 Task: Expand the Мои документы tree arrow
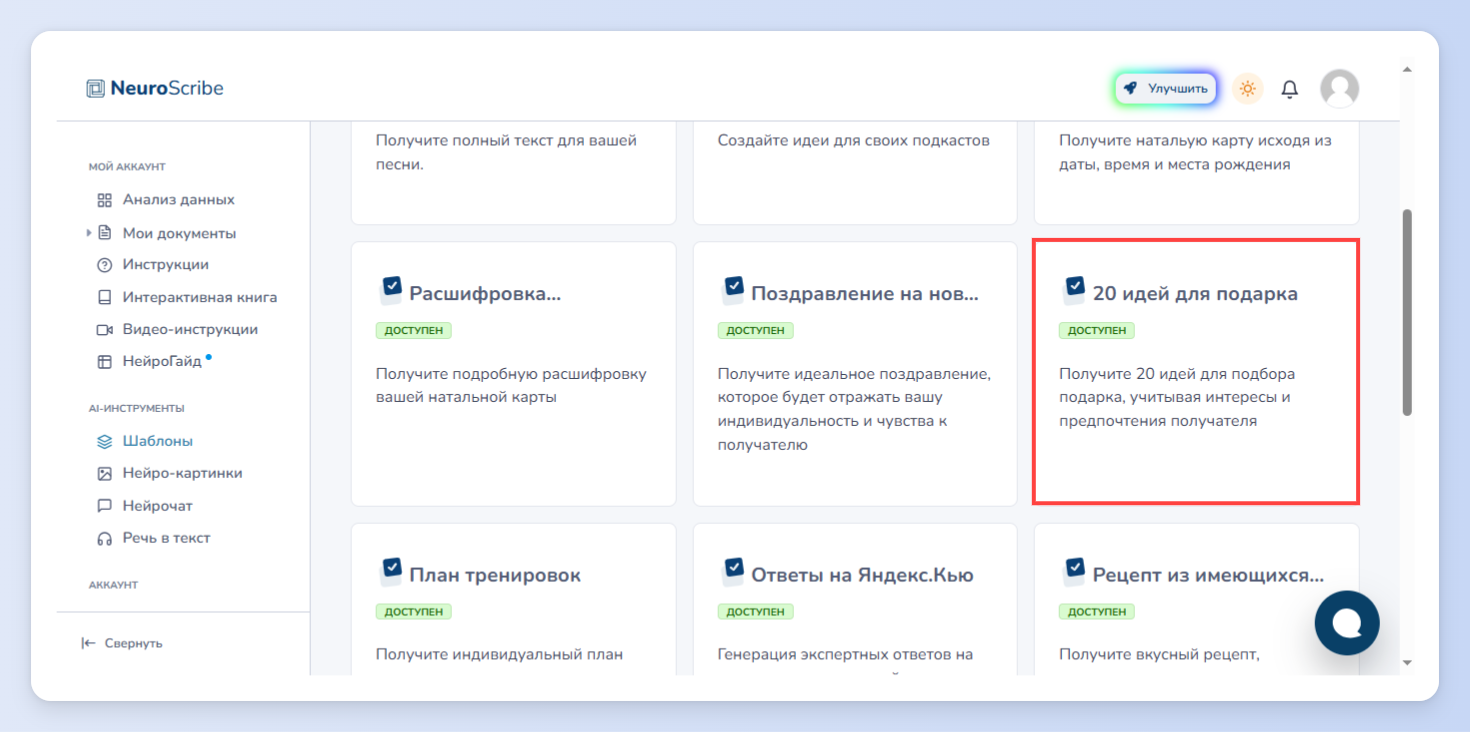tap(88, 233)
